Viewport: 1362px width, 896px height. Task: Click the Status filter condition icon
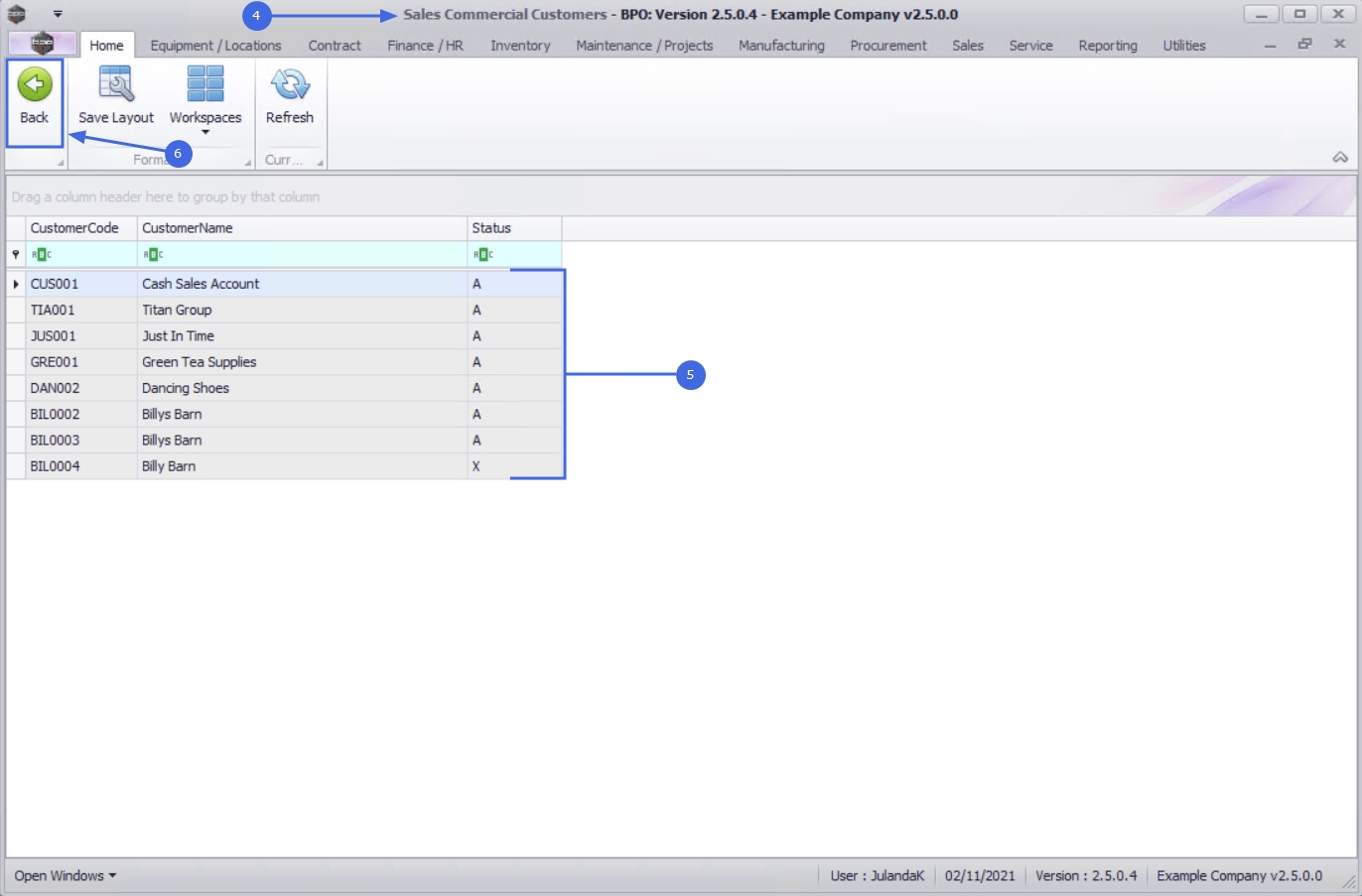point(483,255)
